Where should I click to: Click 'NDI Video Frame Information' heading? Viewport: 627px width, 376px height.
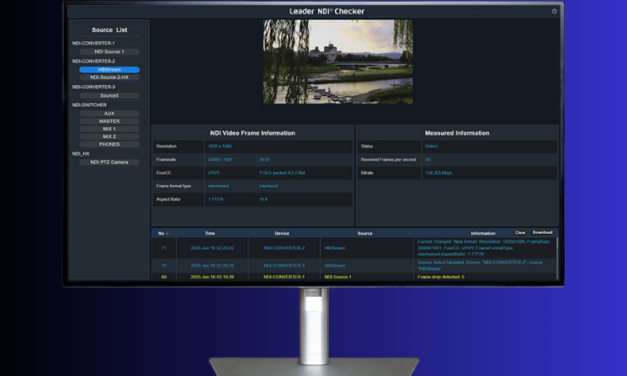click(x=253, y=133)
